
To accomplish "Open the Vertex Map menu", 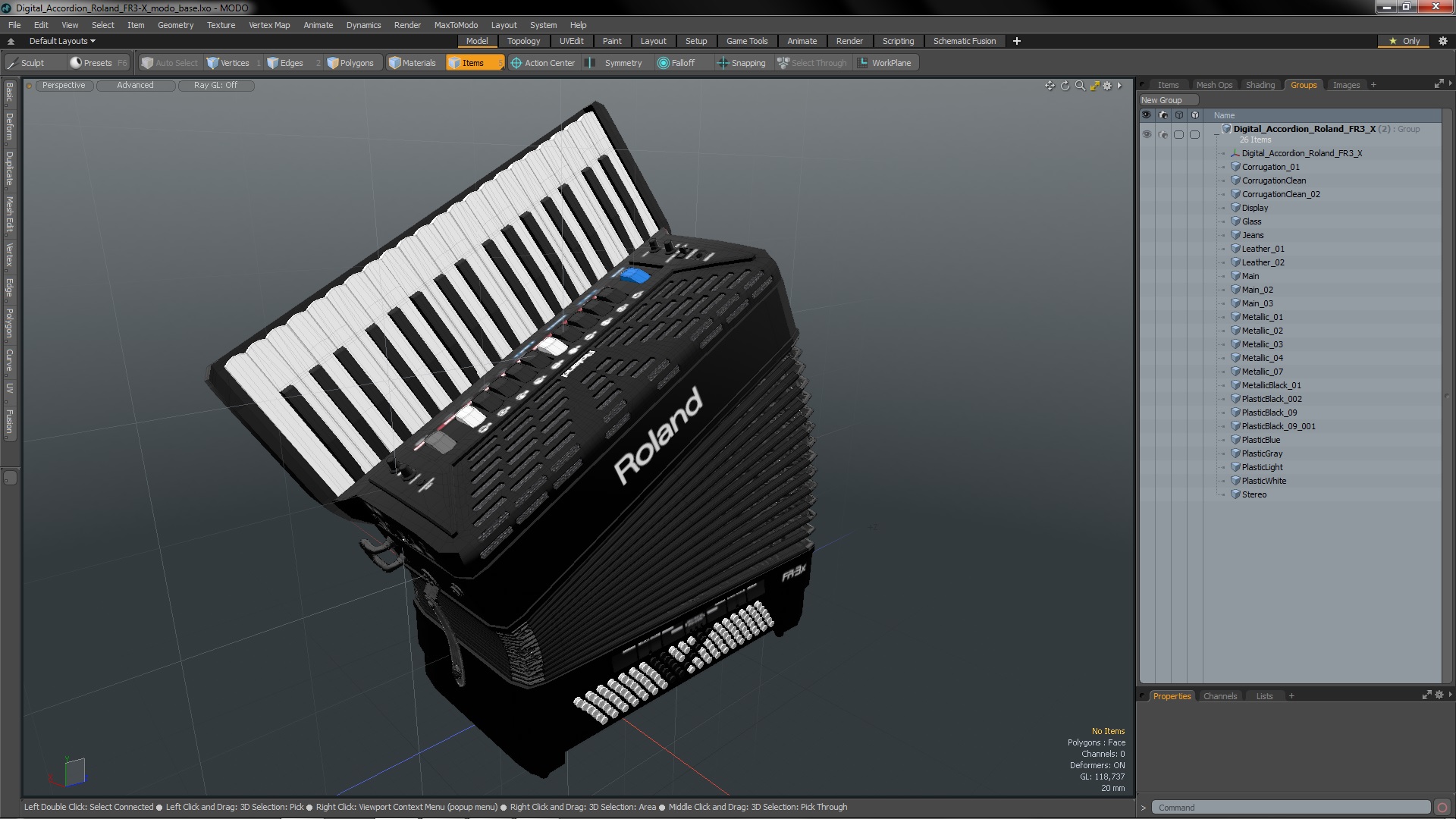I will (269, 25).
